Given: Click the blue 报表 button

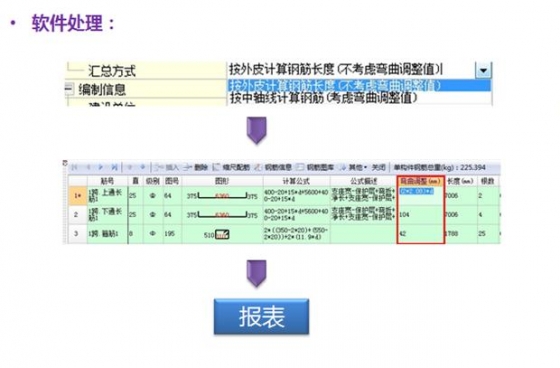Looking at the screenshot, I should coord(261,317).
